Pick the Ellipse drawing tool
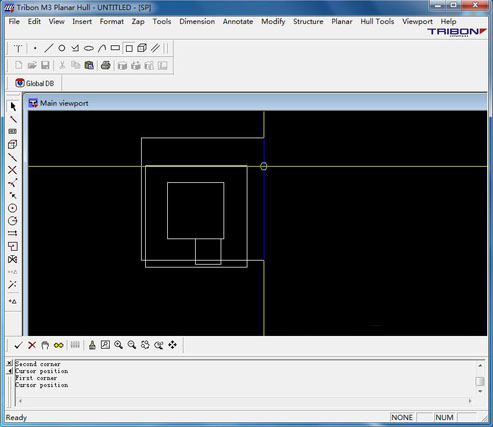This screenshot has width=493, height=427. [89, 48]
